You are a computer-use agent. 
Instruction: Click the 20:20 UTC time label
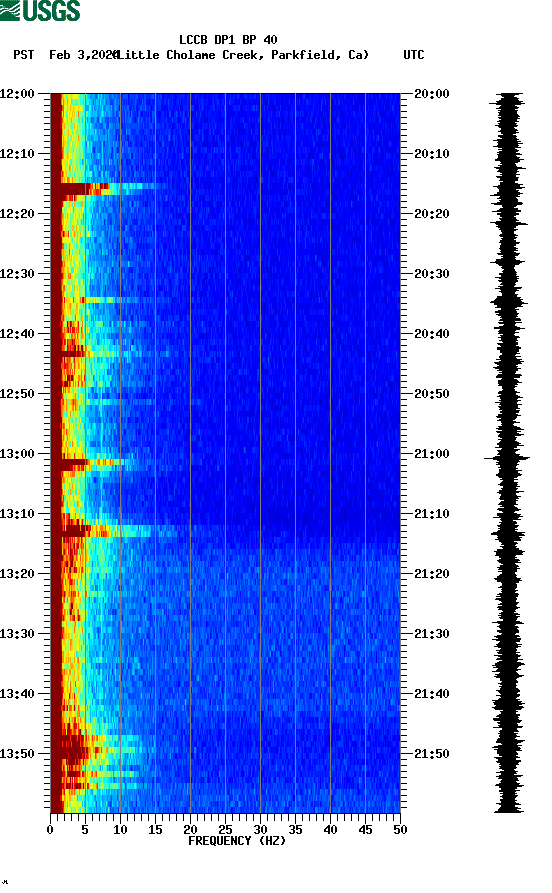[x=432, y=214]
